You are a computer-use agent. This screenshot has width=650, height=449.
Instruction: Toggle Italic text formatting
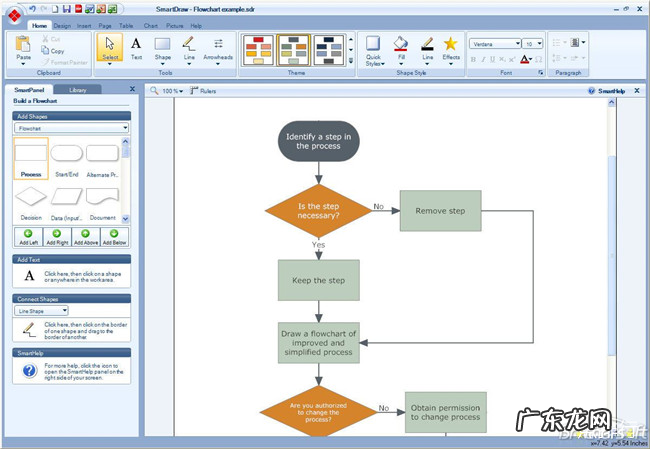[x=481, y=59]
